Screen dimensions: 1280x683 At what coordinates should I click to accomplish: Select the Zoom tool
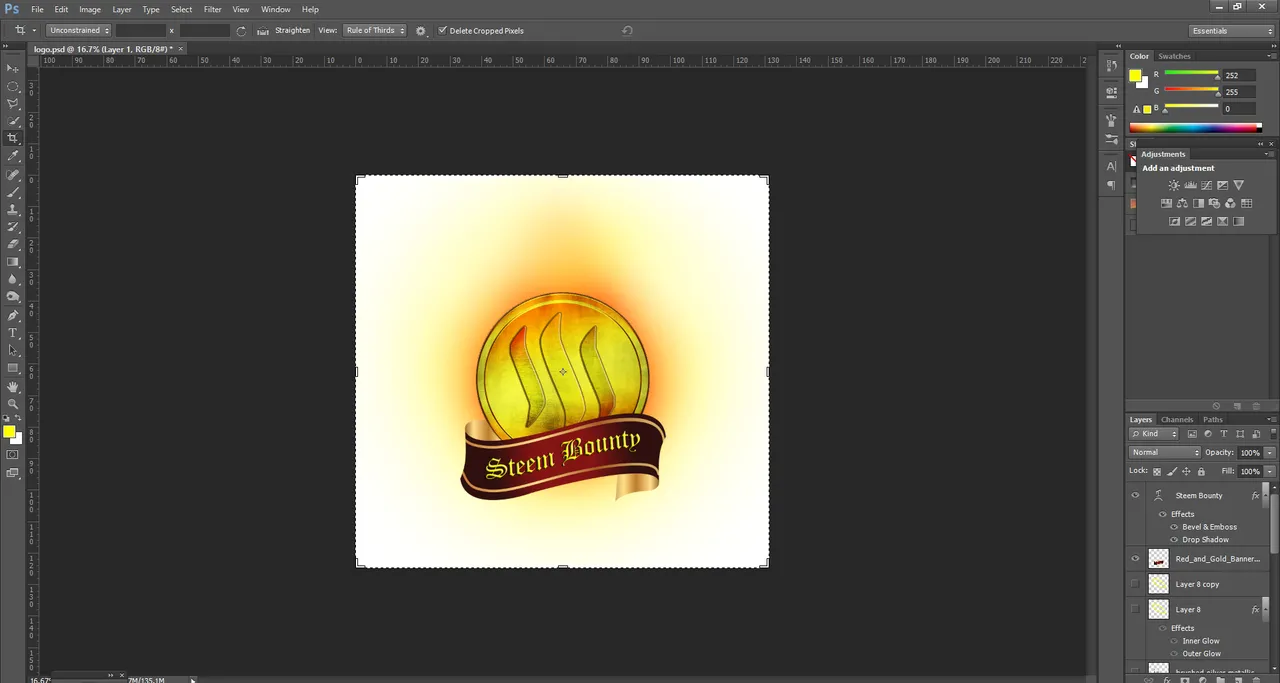coord(13,404)
